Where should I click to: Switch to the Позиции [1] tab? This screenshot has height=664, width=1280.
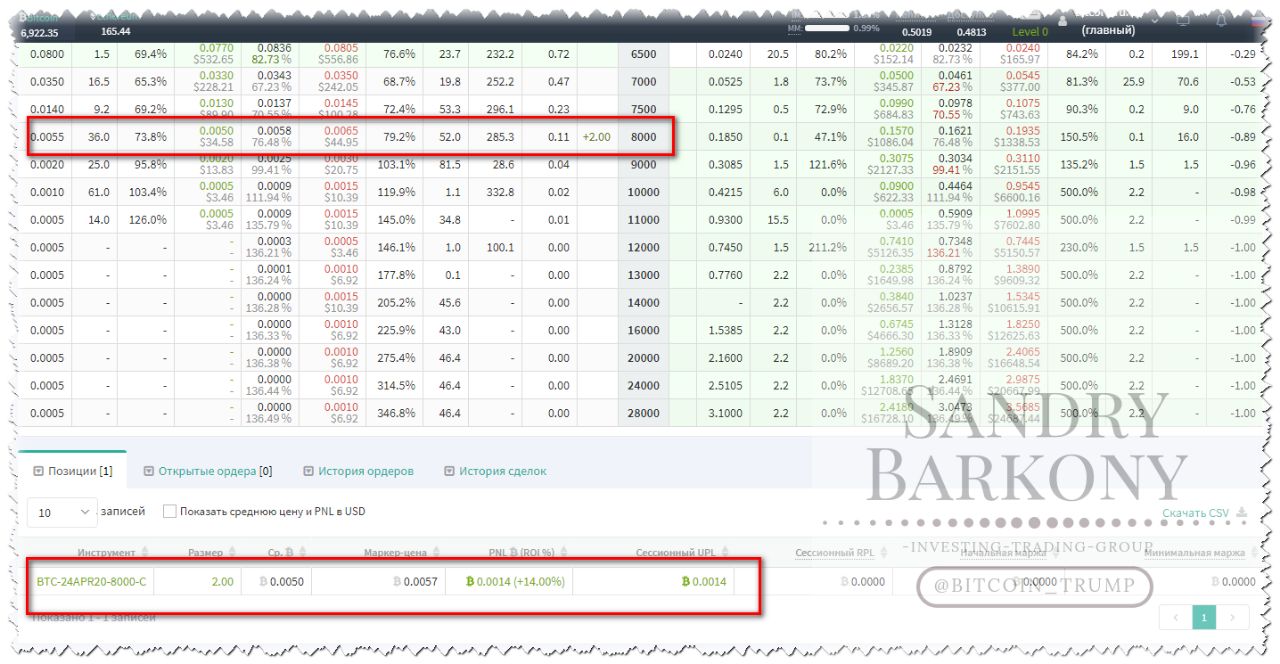pos(73,471)
